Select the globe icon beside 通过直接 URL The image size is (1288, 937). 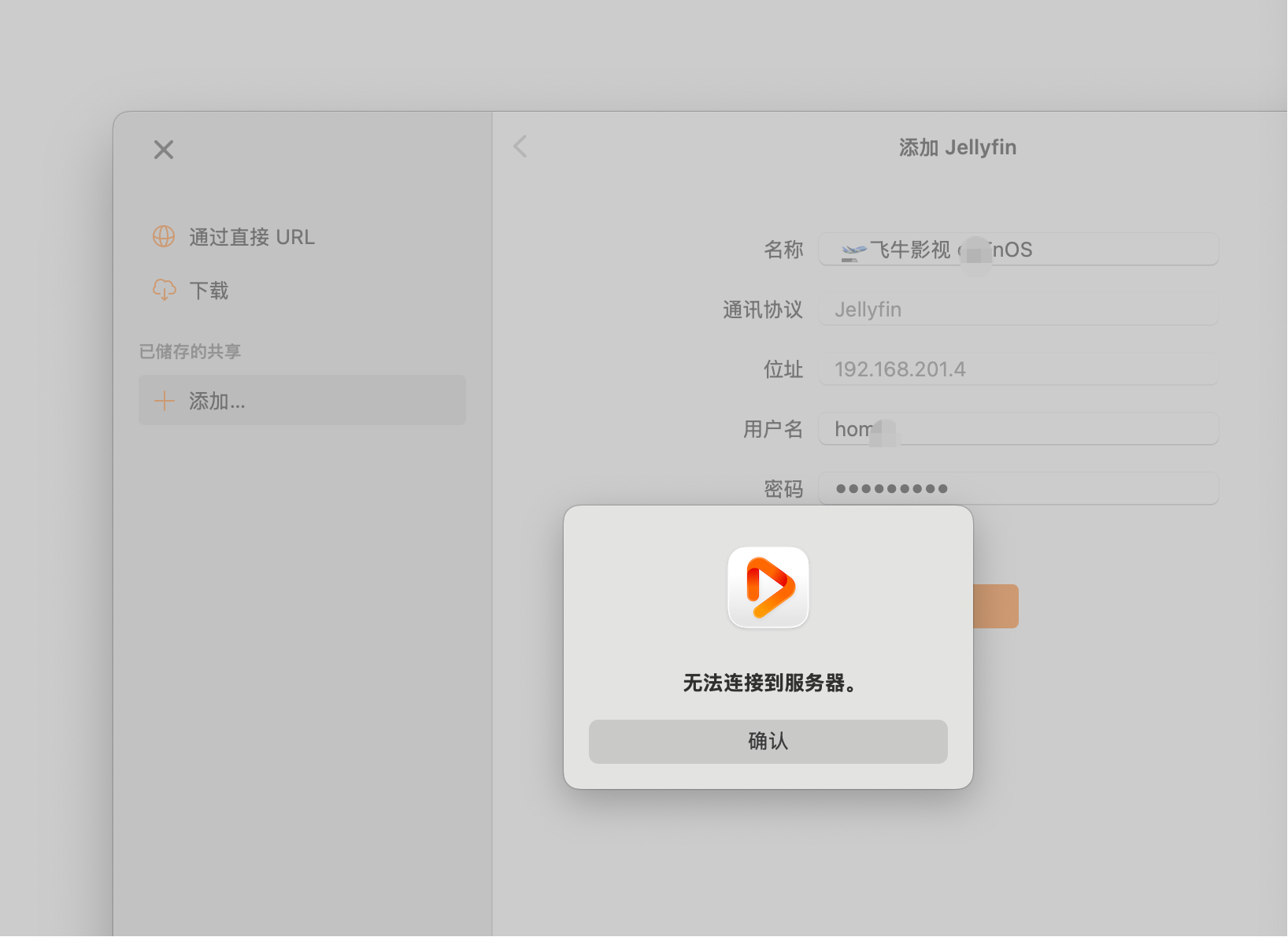(163, 236)
